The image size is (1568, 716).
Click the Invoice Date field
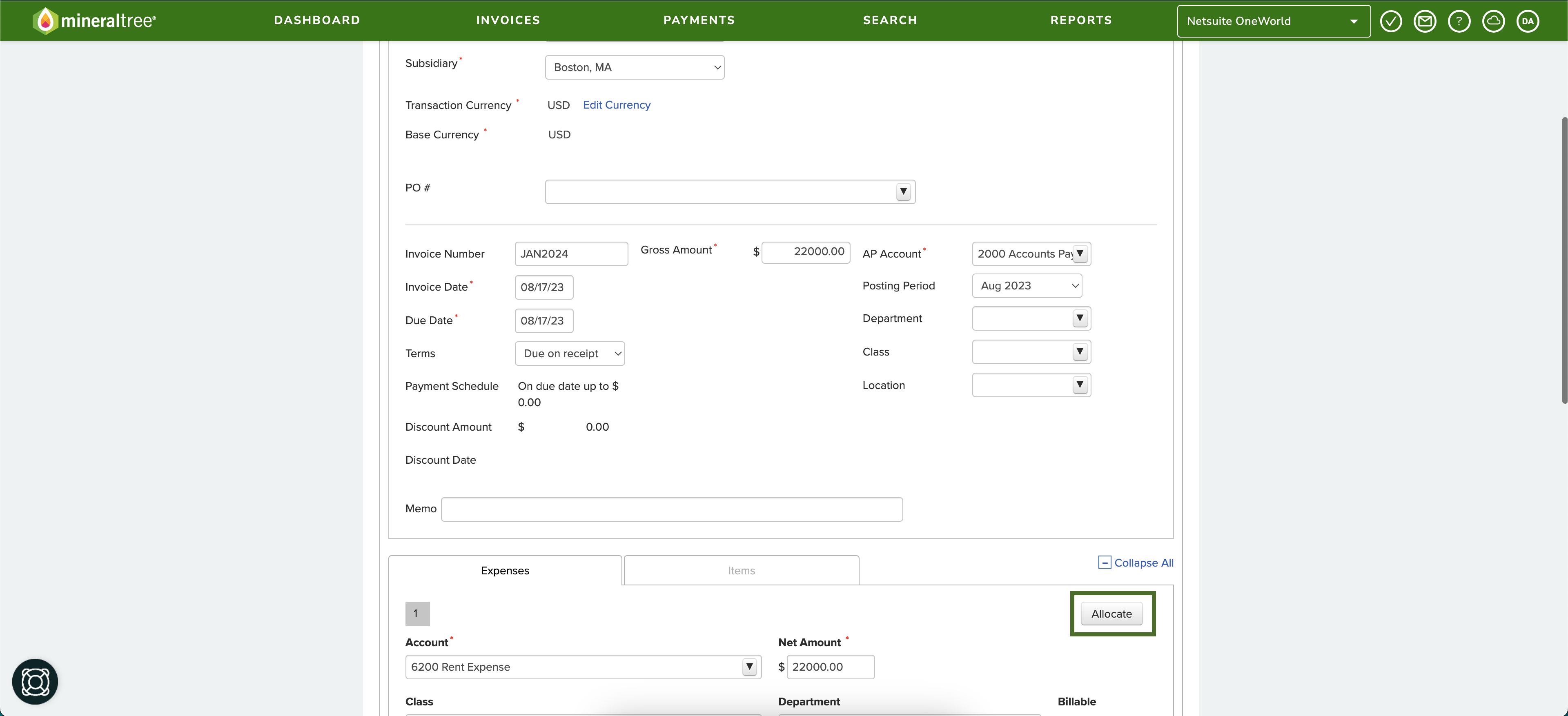point(543,287)
